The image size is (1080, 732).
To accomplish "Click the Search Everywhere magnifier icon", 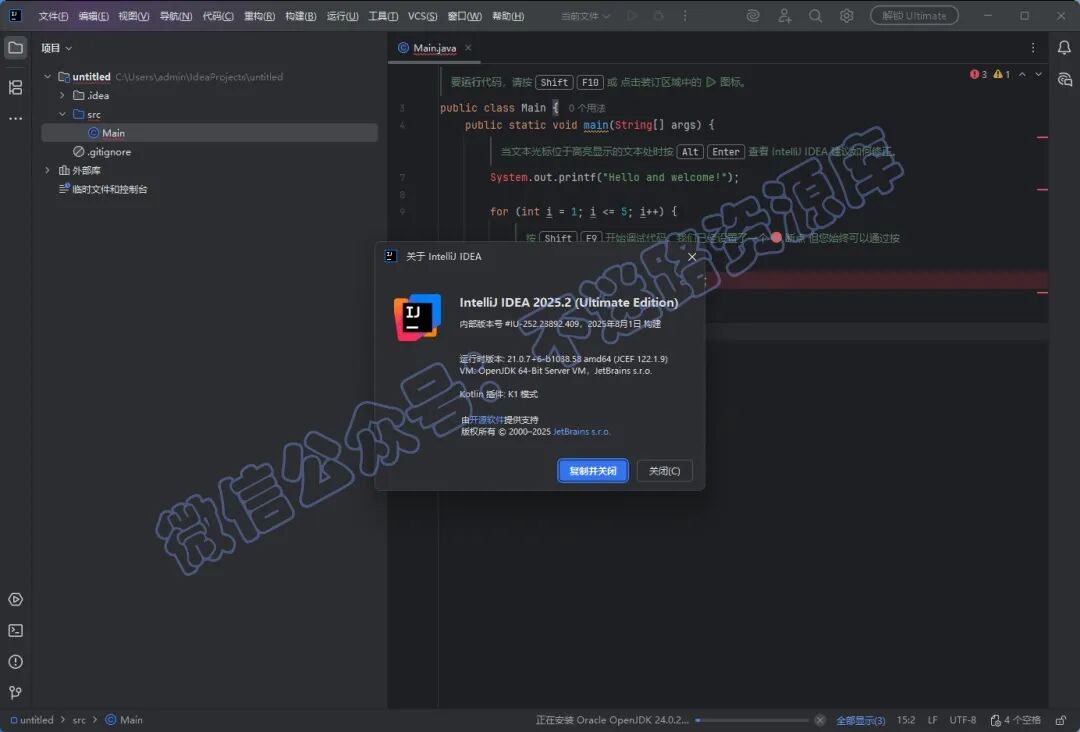I will [816, 15].
